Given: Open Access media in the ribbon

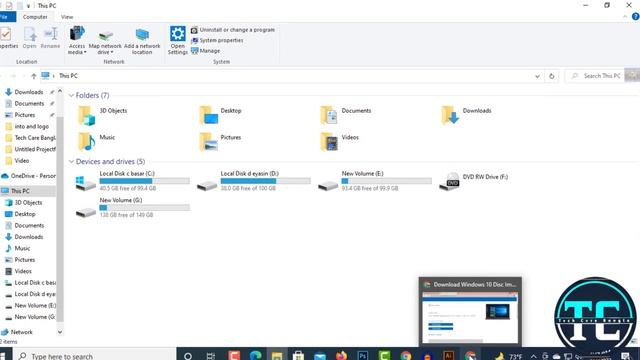Looking at the screenshot, I should pyautogui.click(x=77, y=40).
